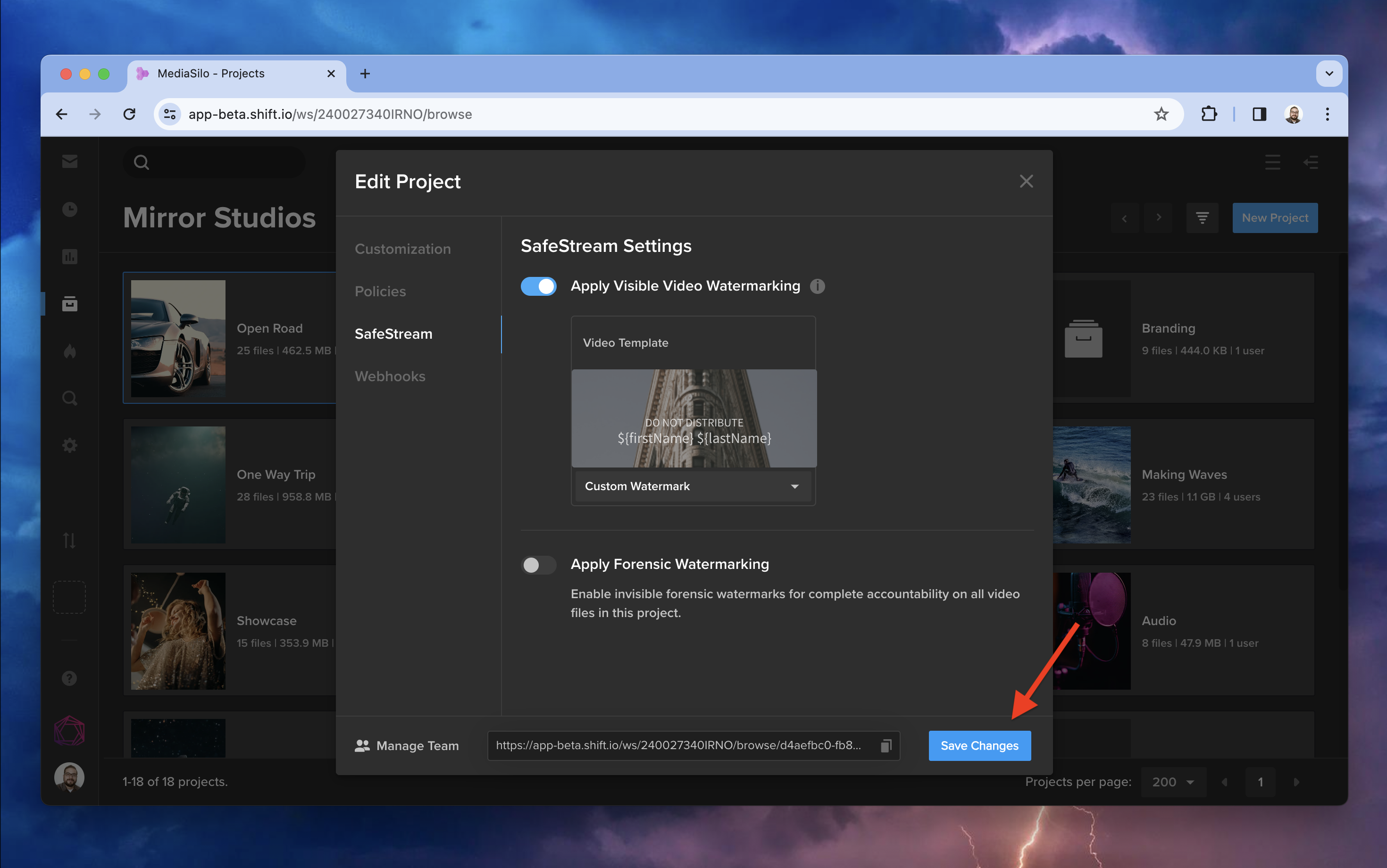This screenshot has height=868, width=1387.
Task: Open the sidebar search magnifier icon
Action: (69, 398)
